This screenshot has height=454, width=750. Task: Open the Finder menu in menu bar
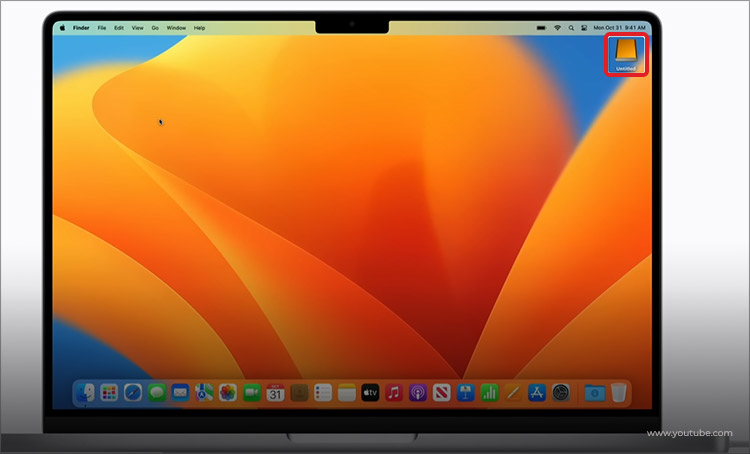[81, 28]
